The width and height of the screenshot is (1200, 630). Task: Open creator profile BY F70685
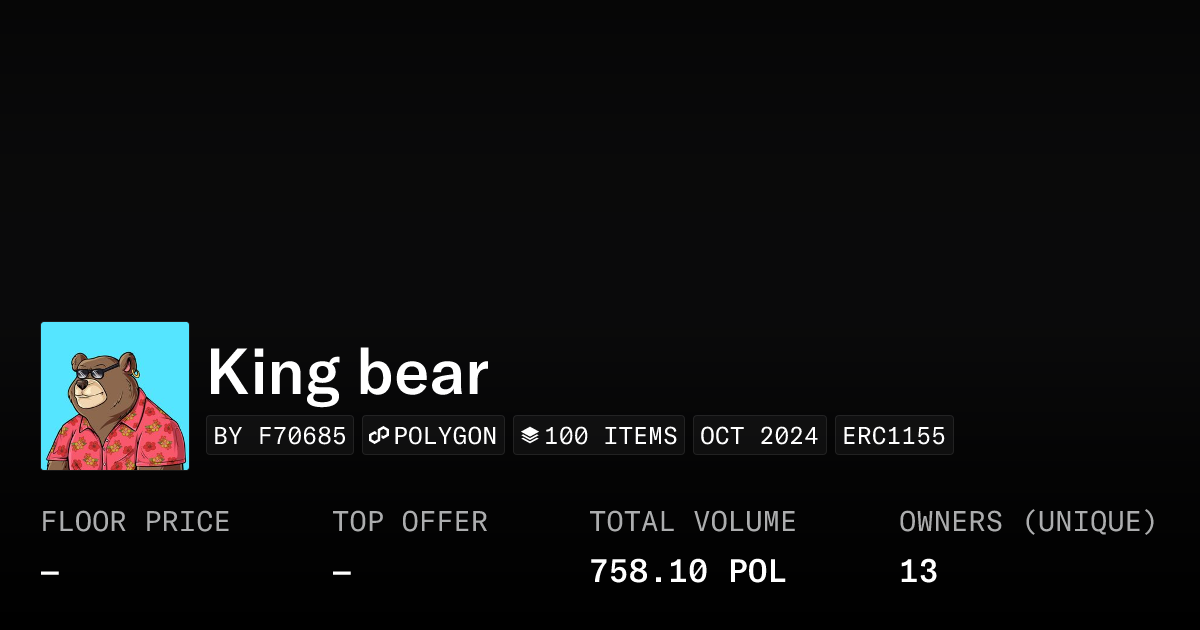tap(280, 436)
